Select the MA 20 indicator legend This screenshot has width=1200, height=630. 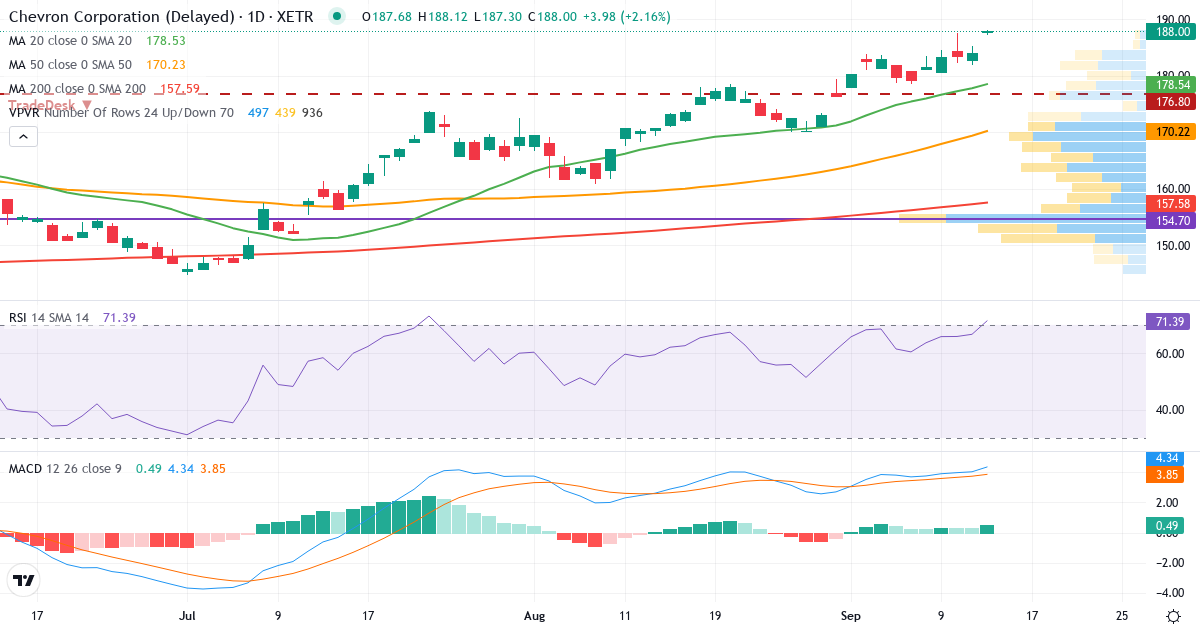pos(70,41)
